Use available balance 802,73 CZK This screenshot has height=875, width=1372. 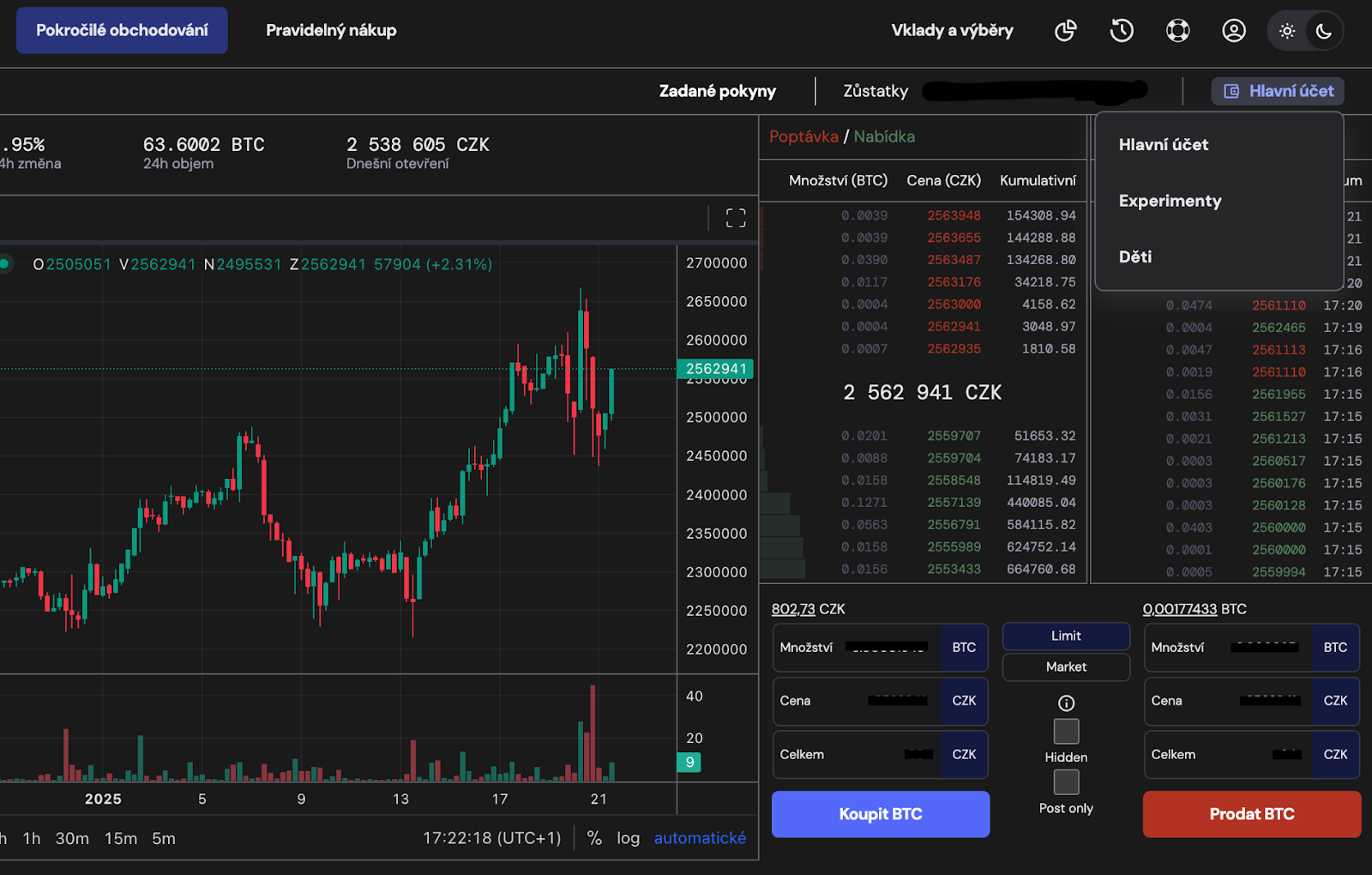pyautogui.click(x=809, y=609)
